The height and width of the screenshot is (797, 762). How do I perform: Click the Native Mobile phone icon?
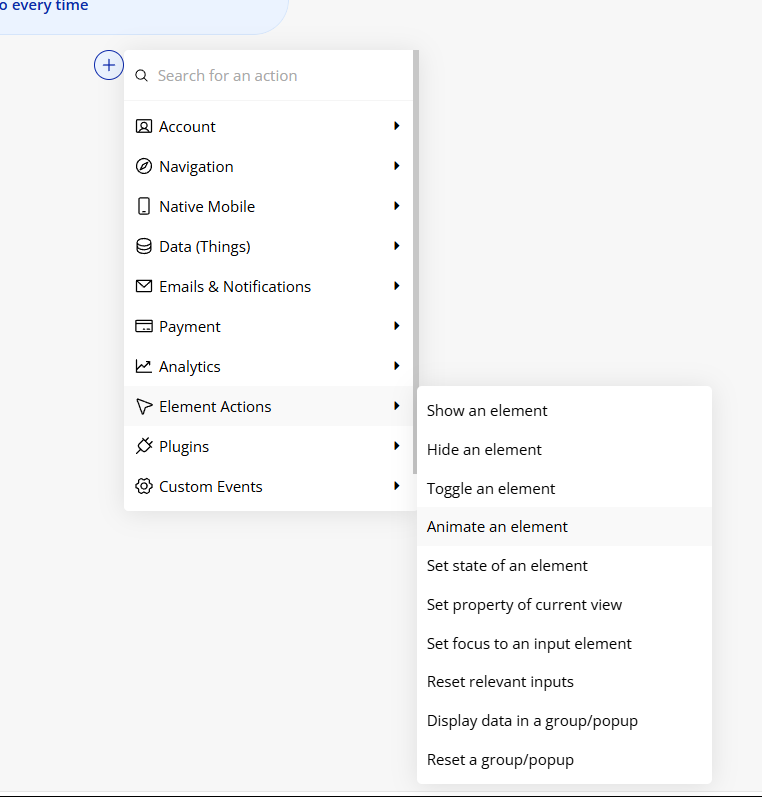[144, 206]
